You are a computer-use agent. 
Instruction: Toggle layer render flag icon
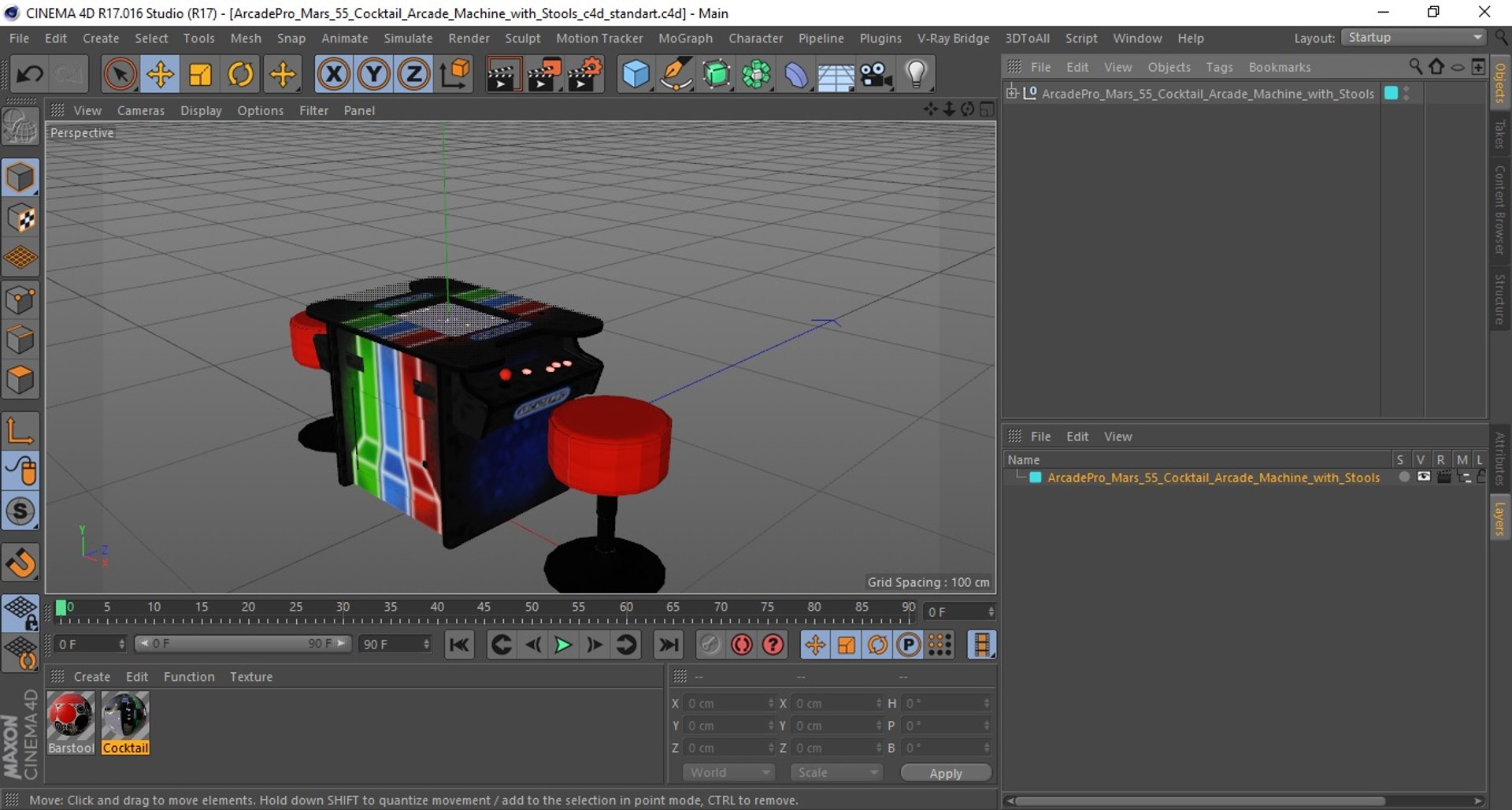pos(1443,477)
